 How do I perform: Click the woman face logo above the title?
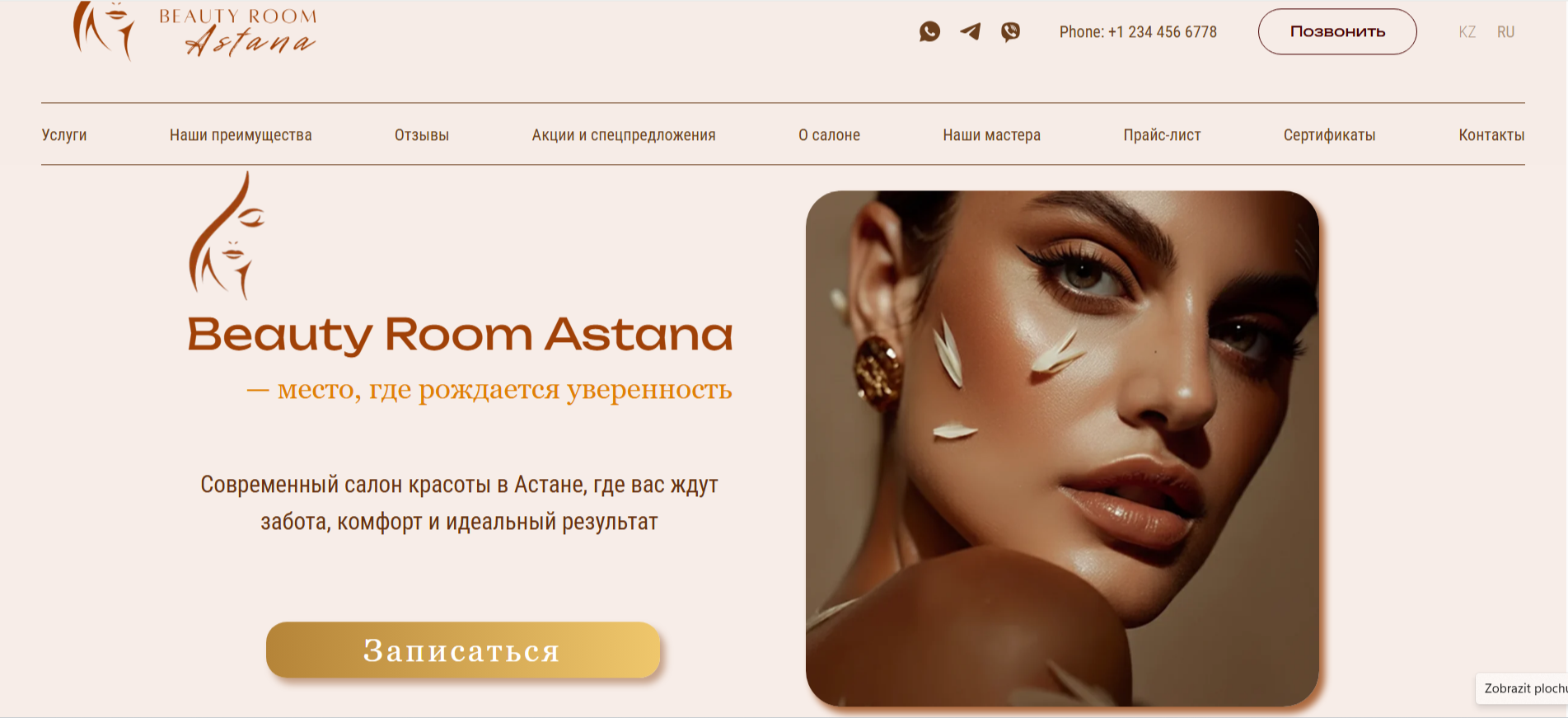[x=227, y=235]
